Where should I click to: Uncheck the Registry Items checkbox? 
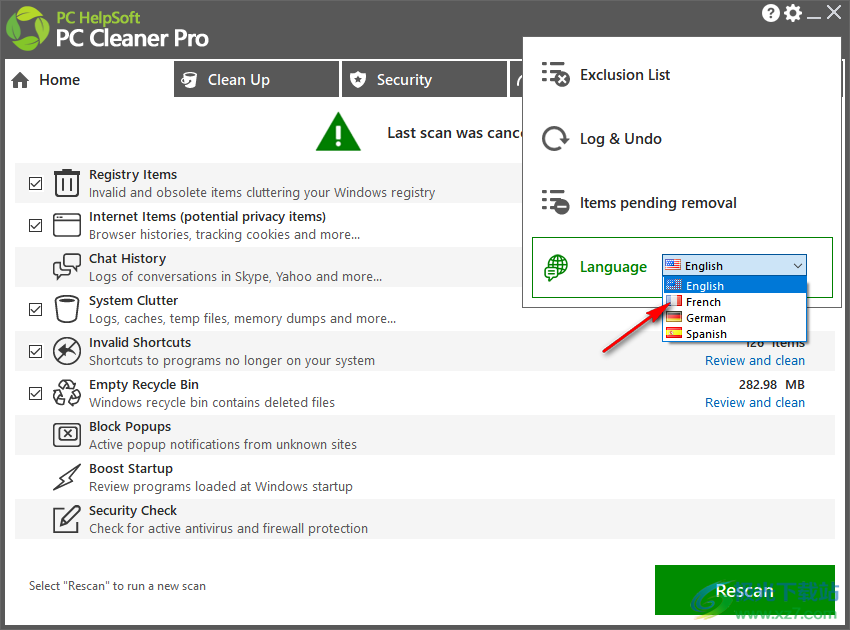point(35,183)
